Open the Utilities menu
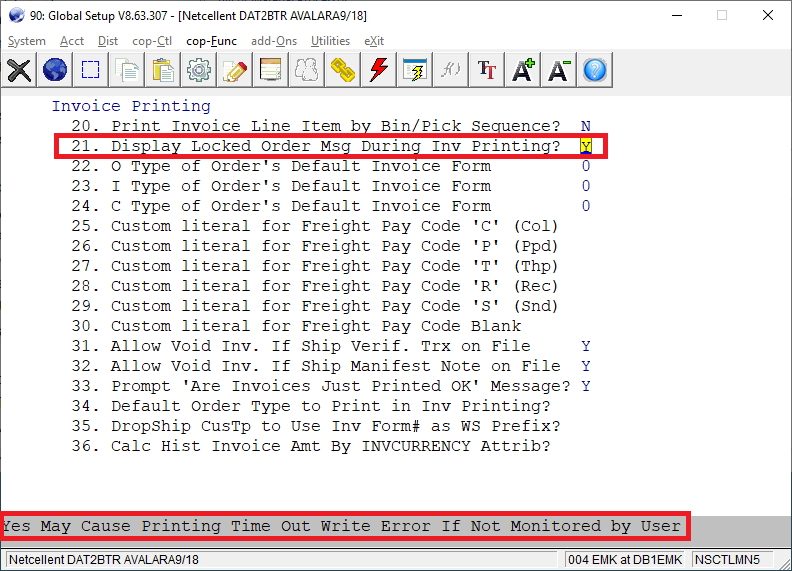 [330, 41]
